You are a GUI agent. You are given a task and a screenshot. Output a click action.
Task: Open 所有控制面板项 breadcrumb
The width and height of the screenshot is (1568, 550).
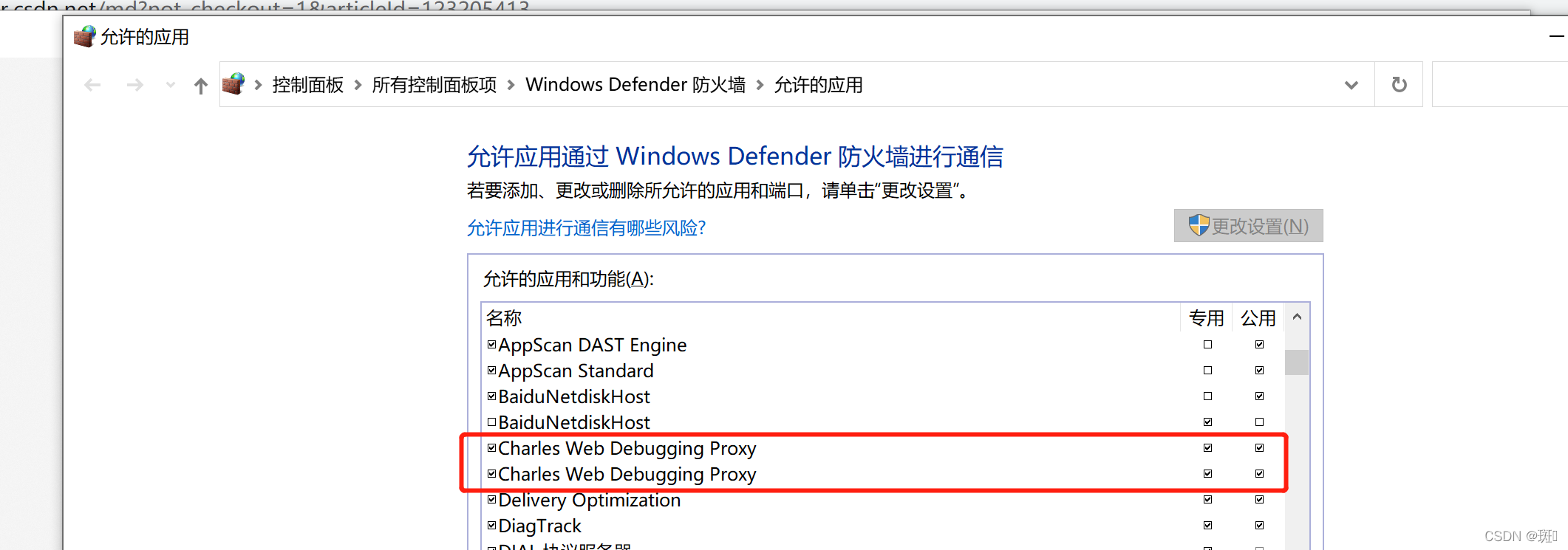click(x=434, y=85)
